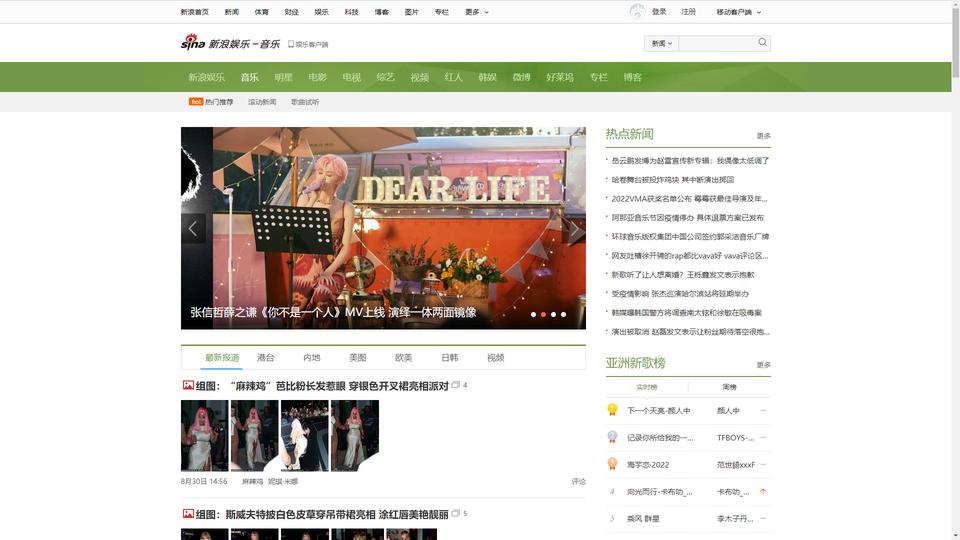Open first 麻辣鸡 photo thumbnail
The image size is (960, 540).
click(204, 435)
